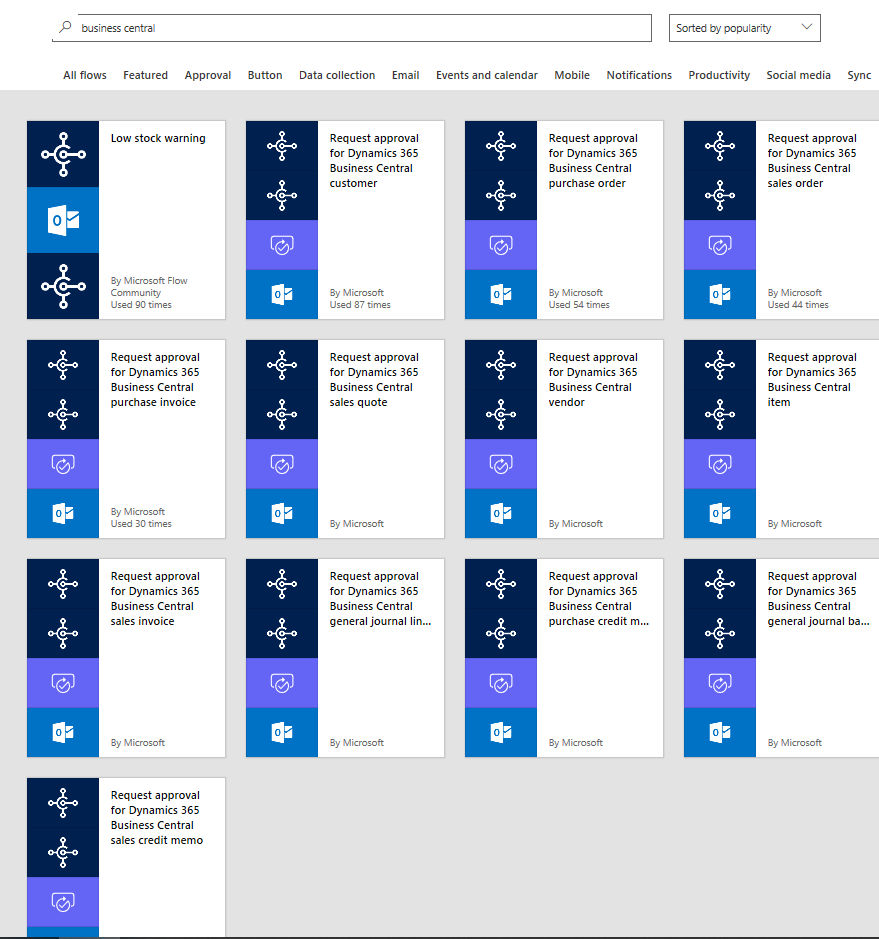Screen dimensions: 879x939
Task: Open Request approval for sales order title
Action: [812, 160]
